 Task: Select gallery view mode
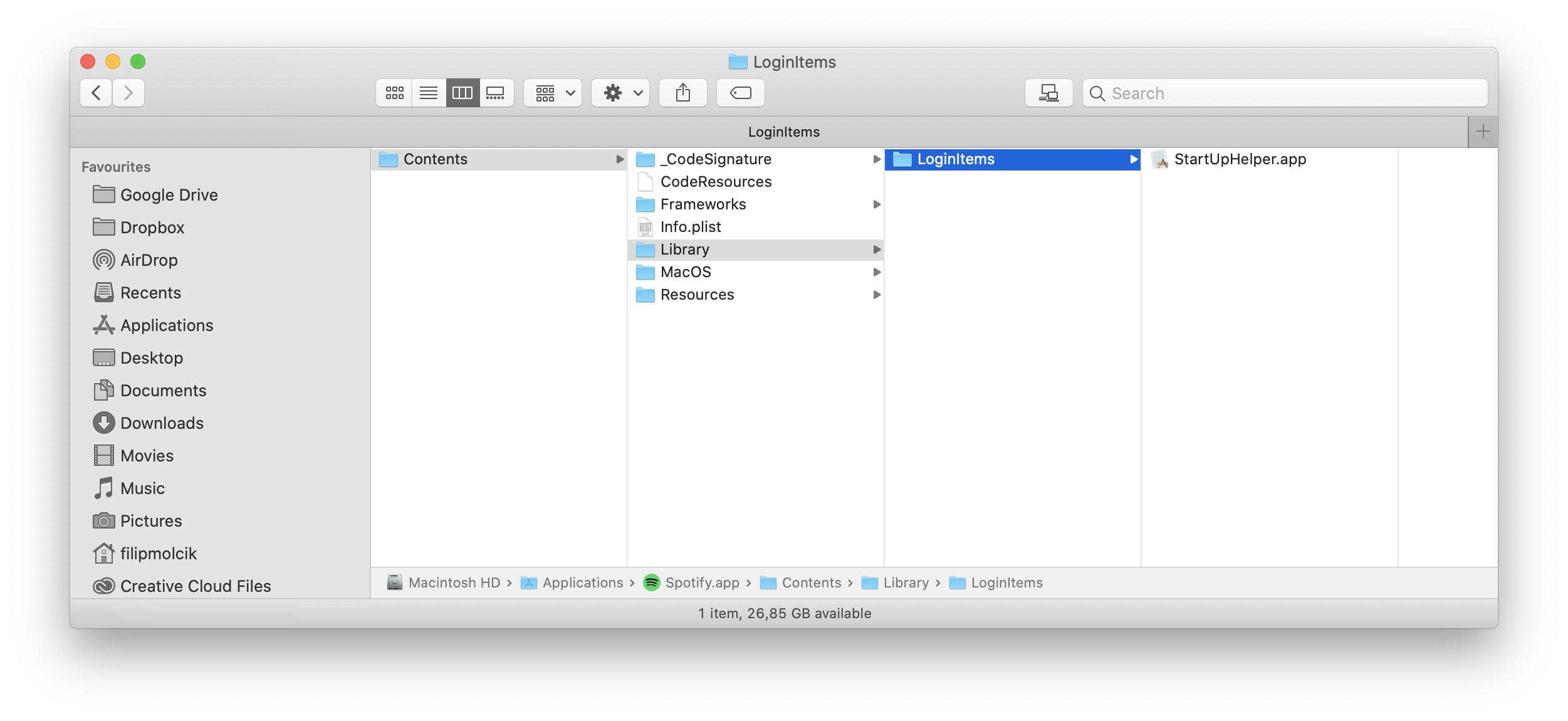click(496, 93)
